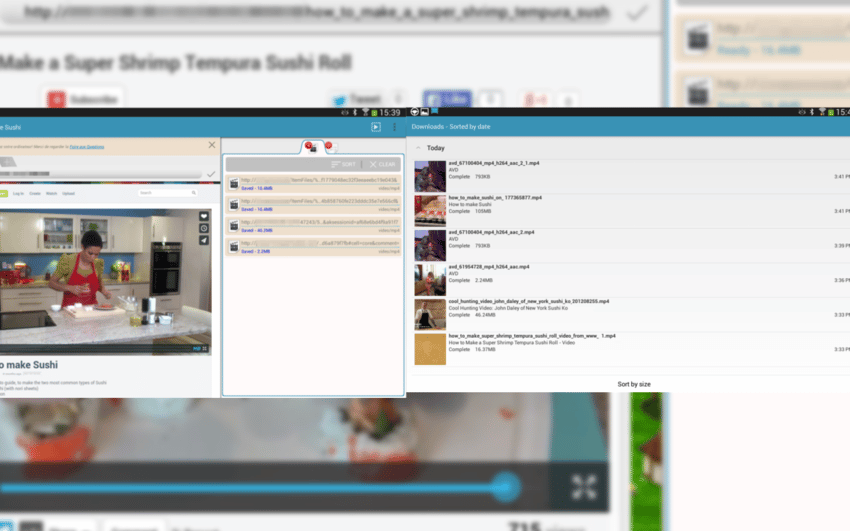This screenshot has height=531, width=850.
Task: Click the 15:39 clock in the status bar
Action: (389, 113)
